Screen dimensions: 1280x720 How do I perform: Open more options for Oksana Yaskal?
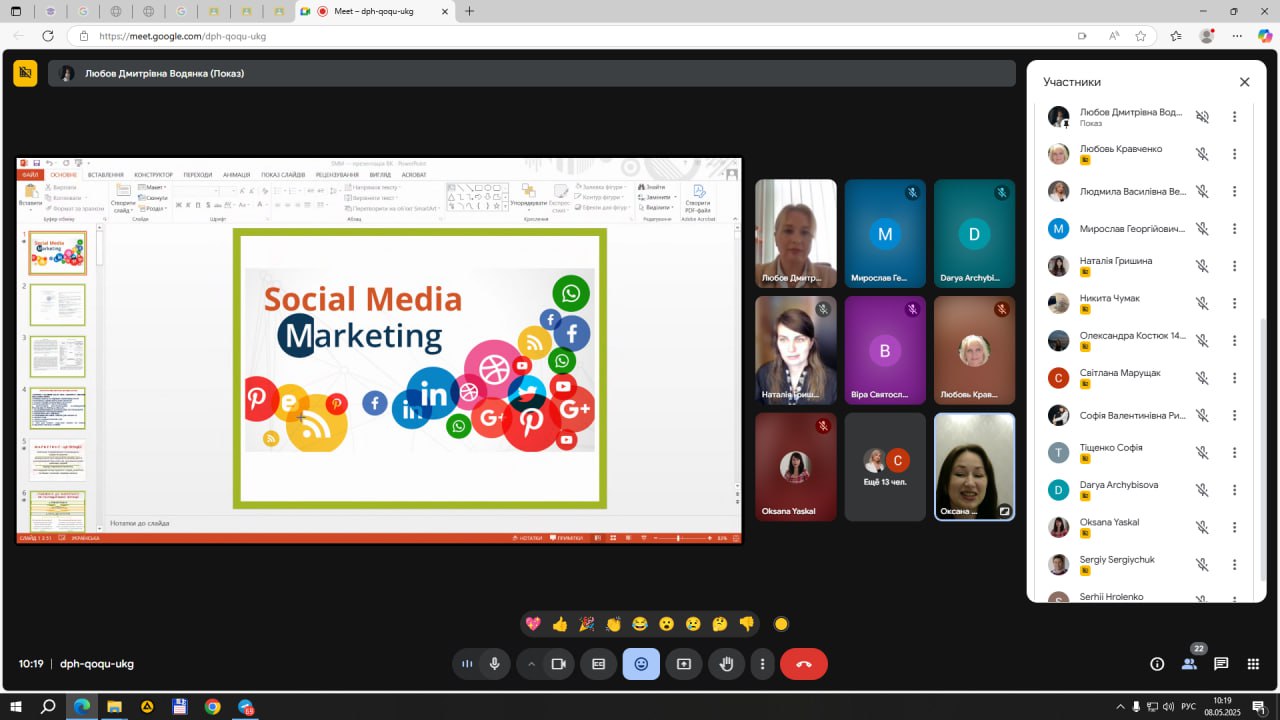[x=1234, y=527]
